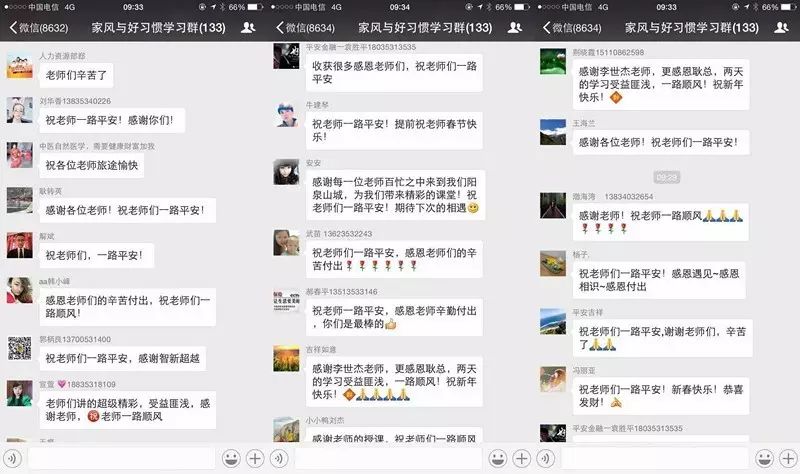Tap sunflower avatar of 吉祥如意
This screenshot has width=800, height=474.
click(x=286, y=359)
